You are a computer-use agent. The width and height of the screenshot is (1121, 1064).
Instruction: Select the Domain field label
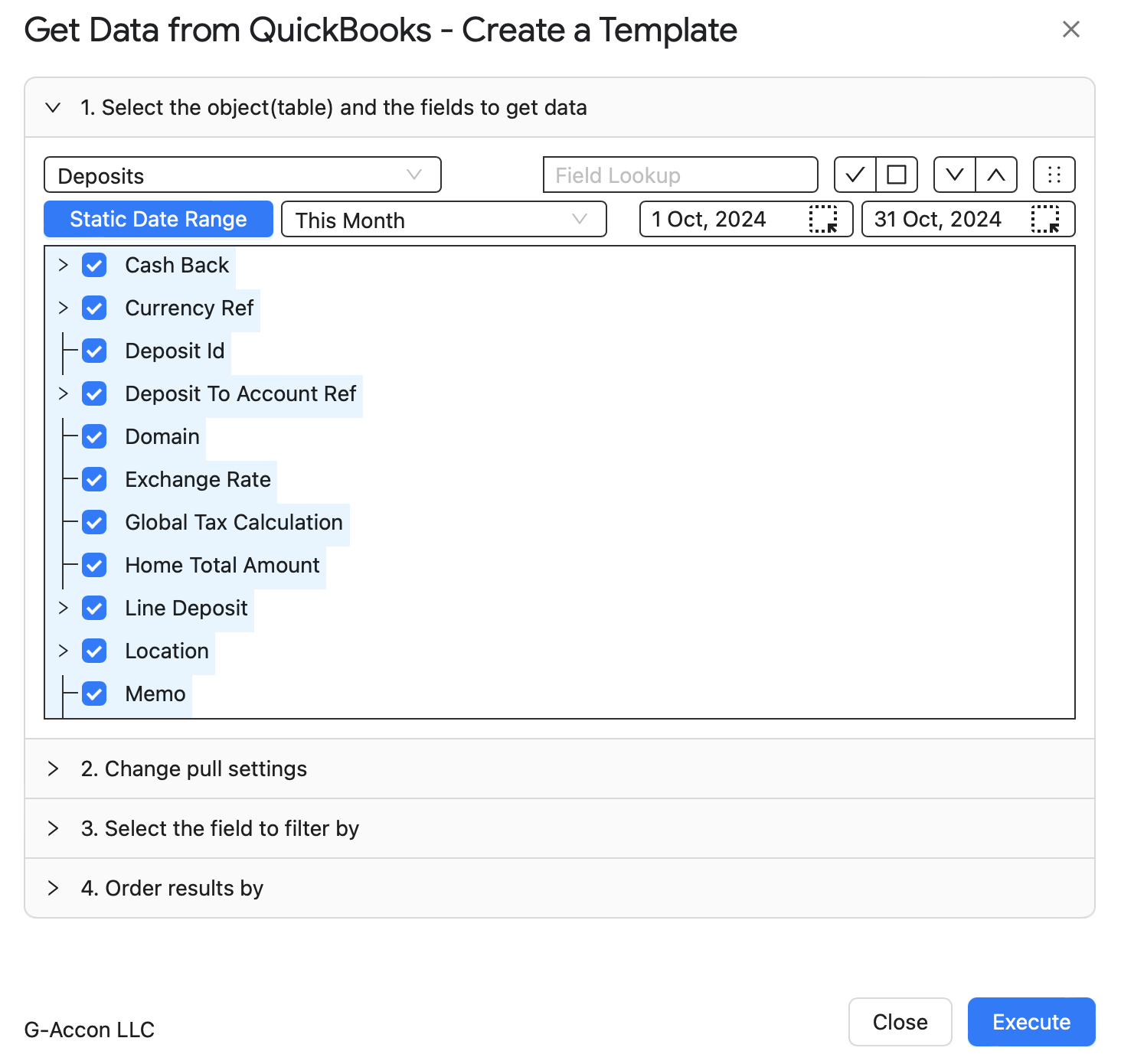pyautogui.click(x=162, y=436)
